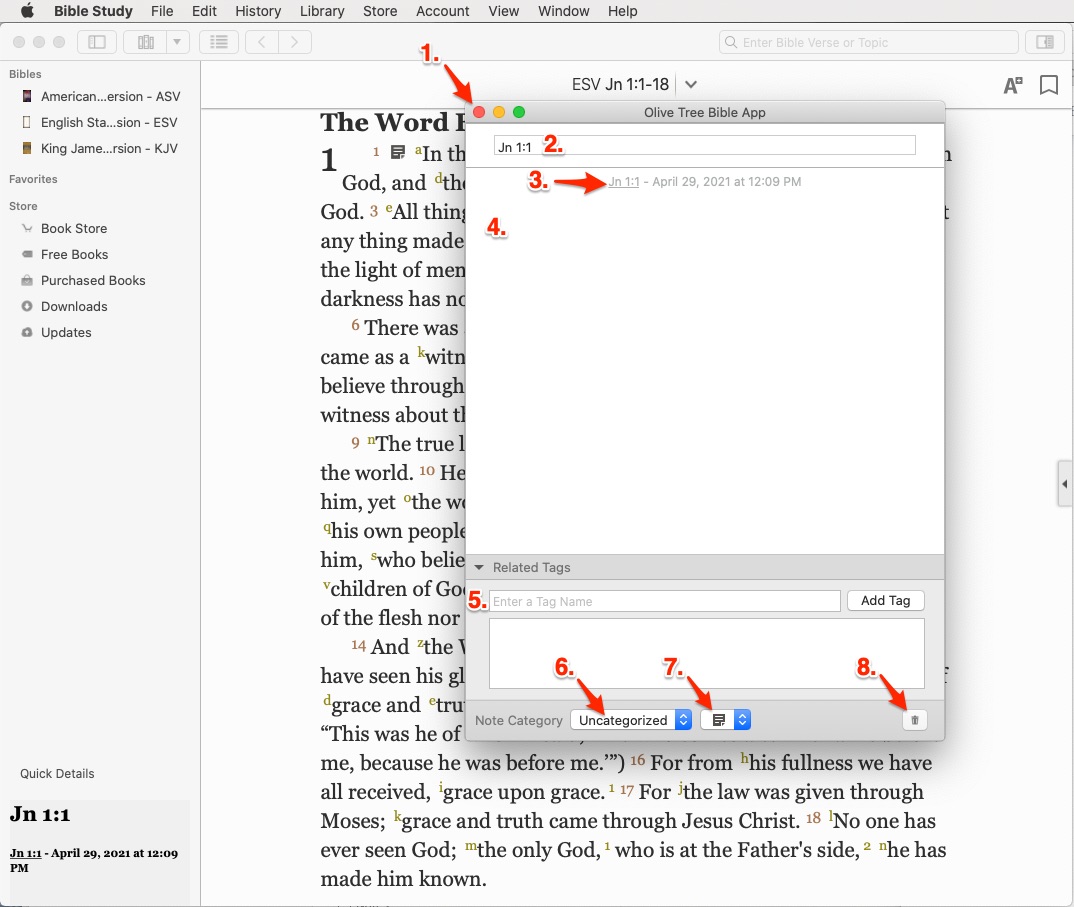Toggle the left sidebar panel button
The width and height of the screenshot is (1074, 907).
point(97,42)
